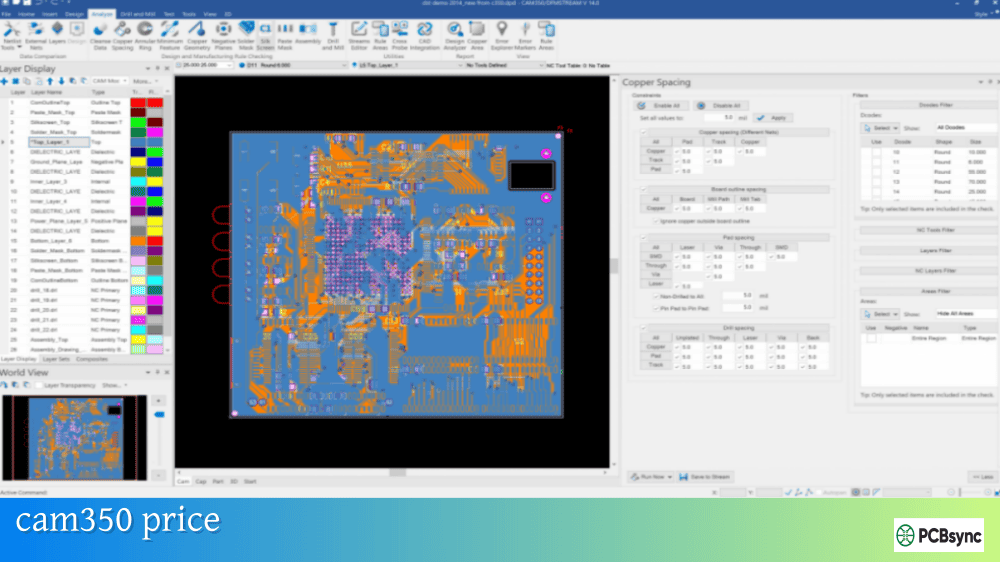Expand the Show All Dcodes dropdown

tap(965, 128)
